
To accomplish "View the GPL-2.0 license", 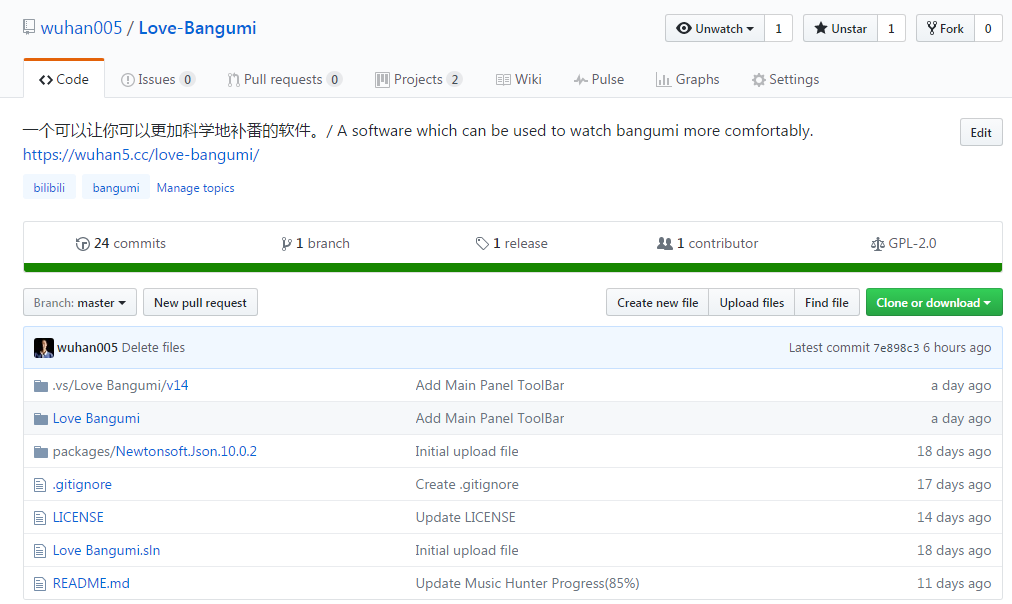I will point(904,243).
